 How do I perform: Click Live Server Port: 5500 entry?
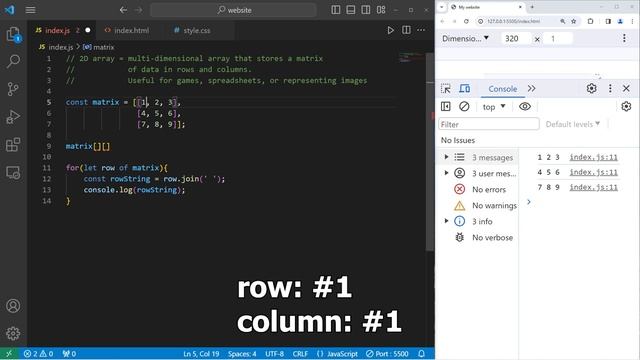[x=387, y=353]
